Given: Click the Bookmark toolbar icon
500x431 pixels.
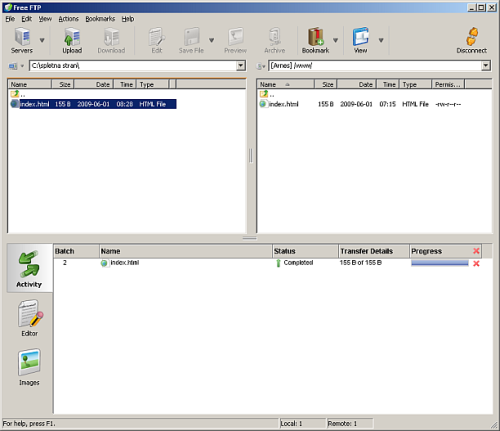Looking at the screenshot, I should pyautogui.click(x=315, y=41).
